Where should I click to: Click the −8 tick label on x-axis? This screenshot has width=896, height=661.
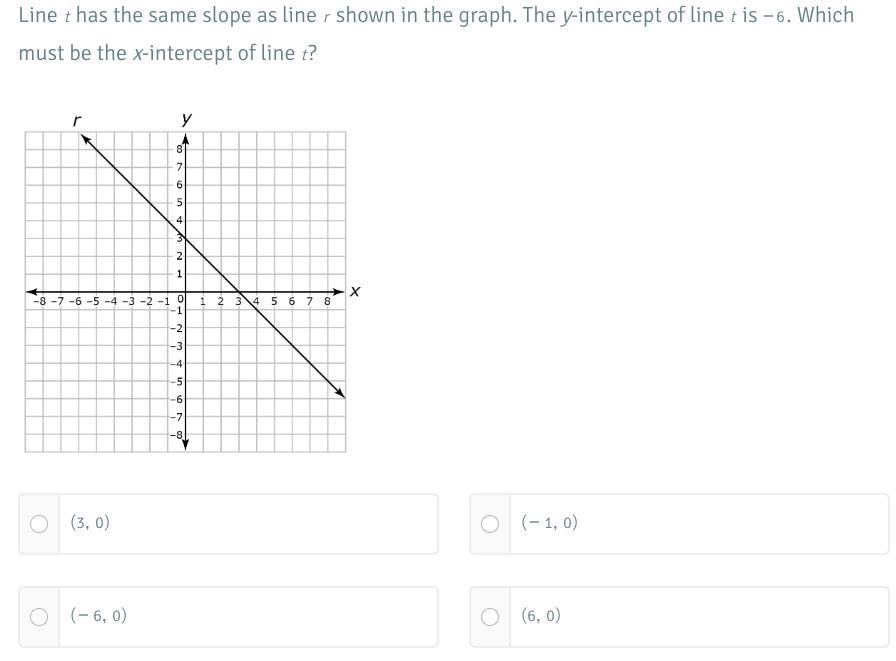[39, 301]
